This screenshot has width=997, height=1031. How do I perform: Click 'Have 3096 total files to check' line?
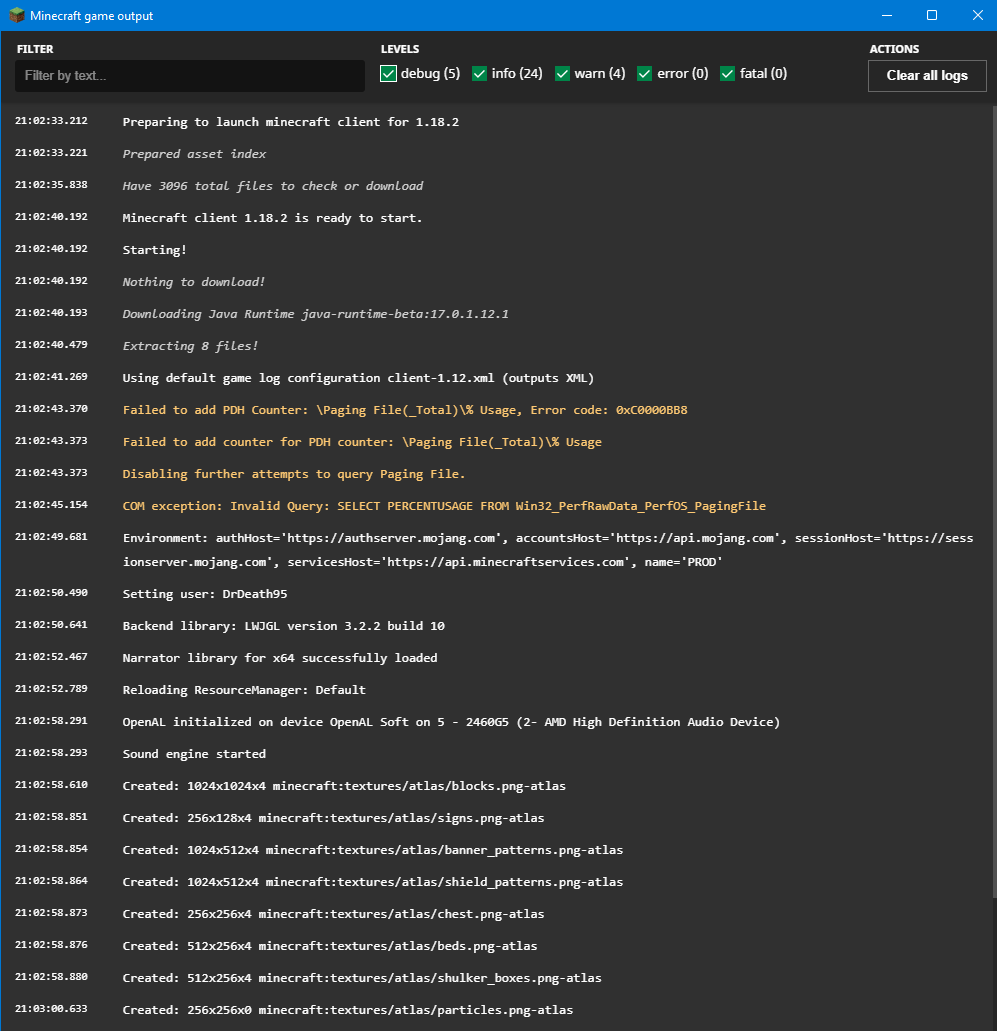coord(273,186)
